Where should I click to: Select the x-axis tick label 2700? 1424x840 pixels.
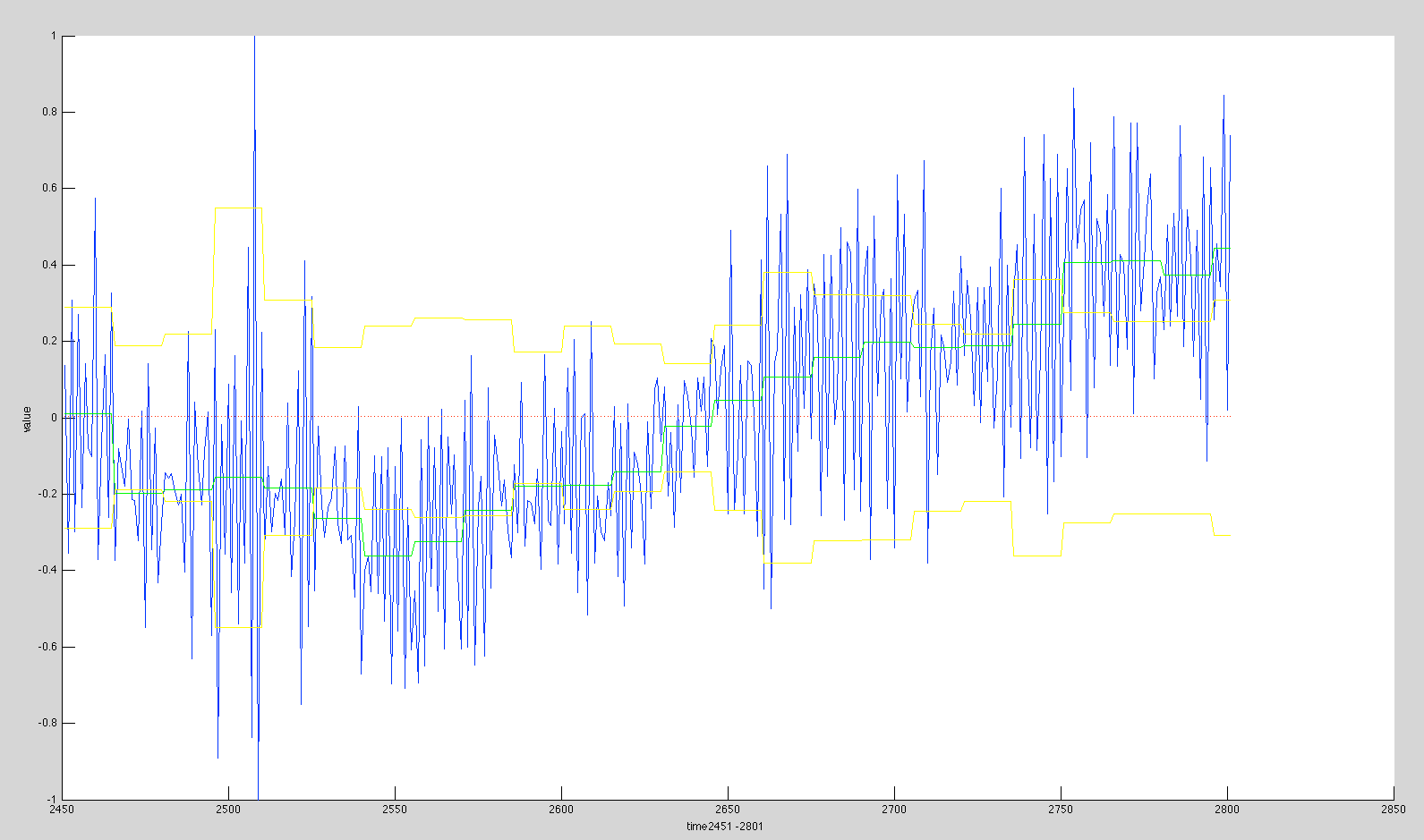pyautogui.click(x=894, y=810)
